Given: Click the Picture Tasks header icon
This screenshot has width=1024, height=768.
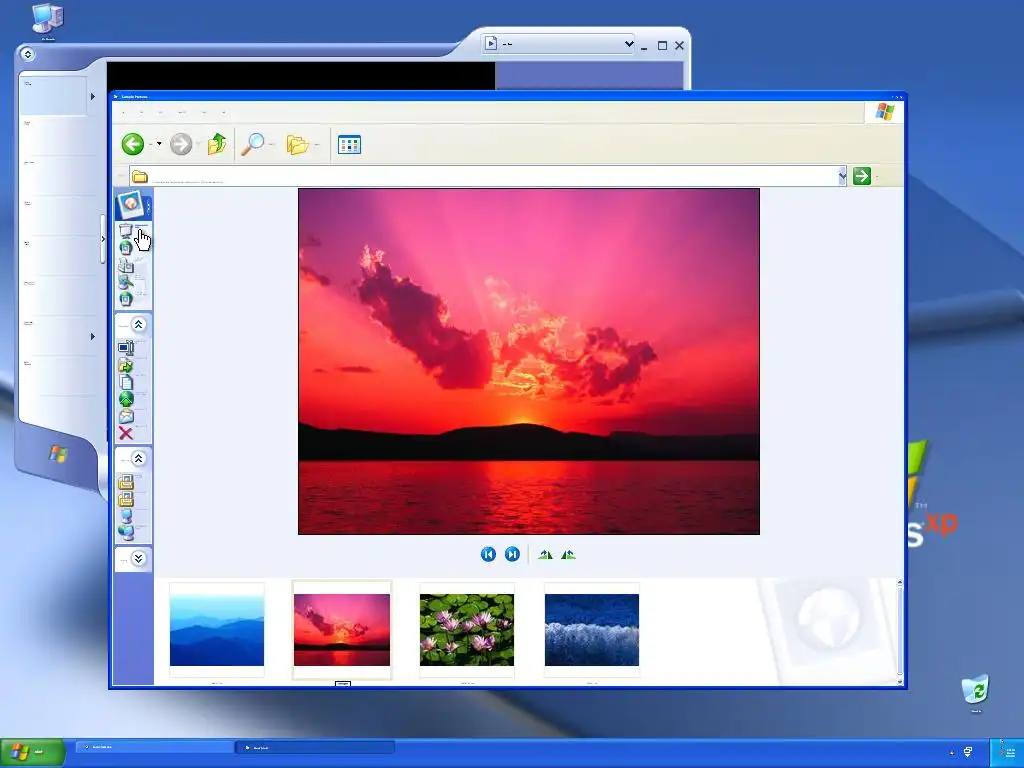Looking at the screenshot, I should click(x=130, y=204).
